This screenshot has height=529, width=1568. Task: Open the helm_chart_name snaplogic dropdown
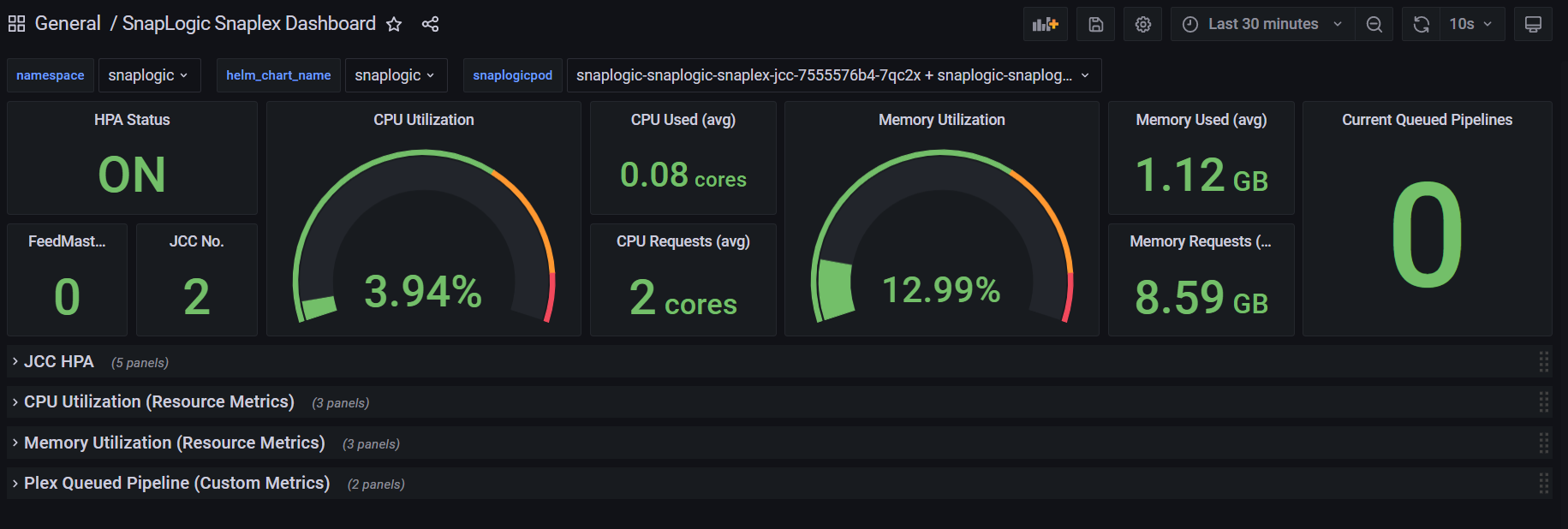[396, 75]
